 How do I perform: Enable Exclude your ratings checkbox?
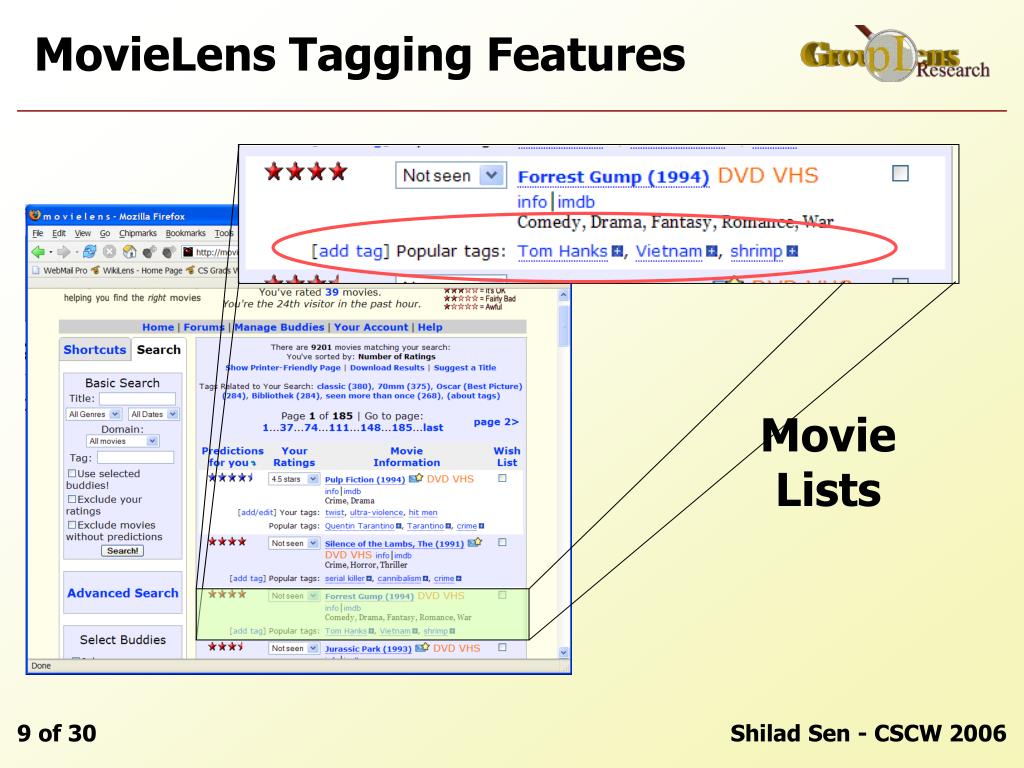72,499
